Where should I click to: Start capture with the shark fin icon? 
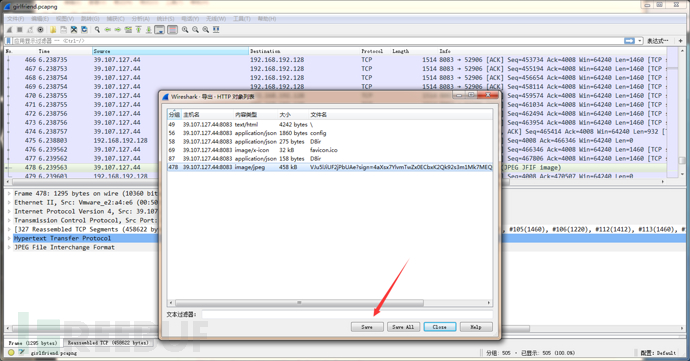9,29
